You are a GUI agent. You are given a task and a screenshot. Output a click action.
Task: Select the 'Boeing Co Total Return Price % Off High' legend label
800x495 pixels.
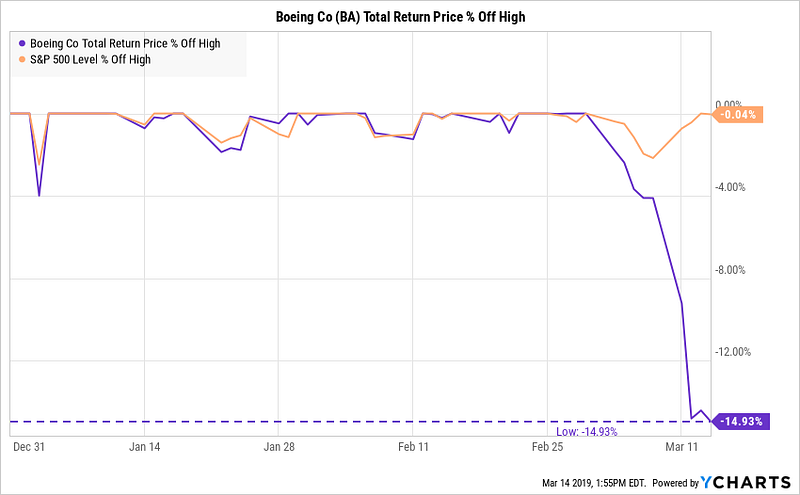tap(125, 44)
